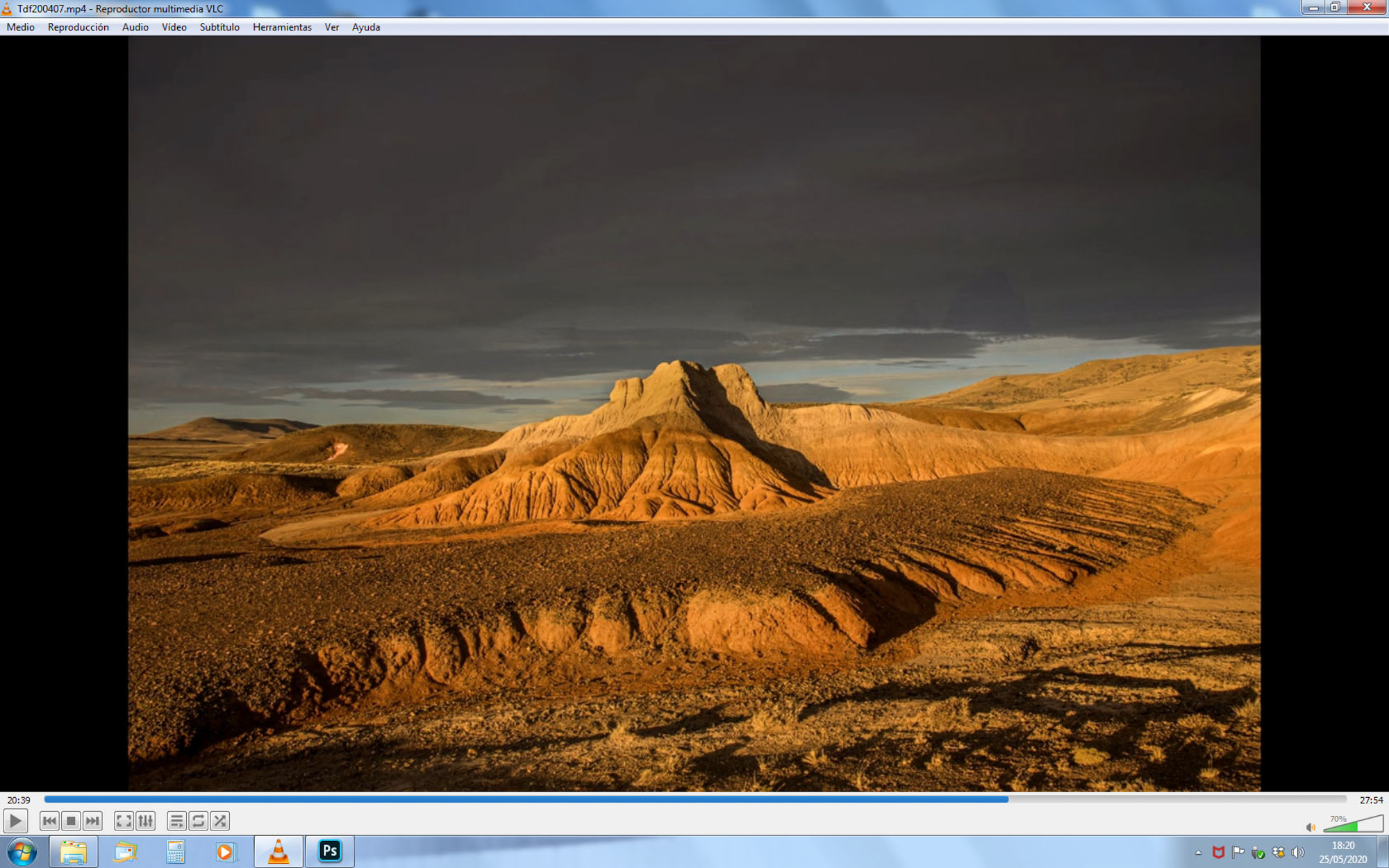Image resolution: width=1389 pixels, height=868 pixels.
Task: Click the video display area
Action: point(694,414)
